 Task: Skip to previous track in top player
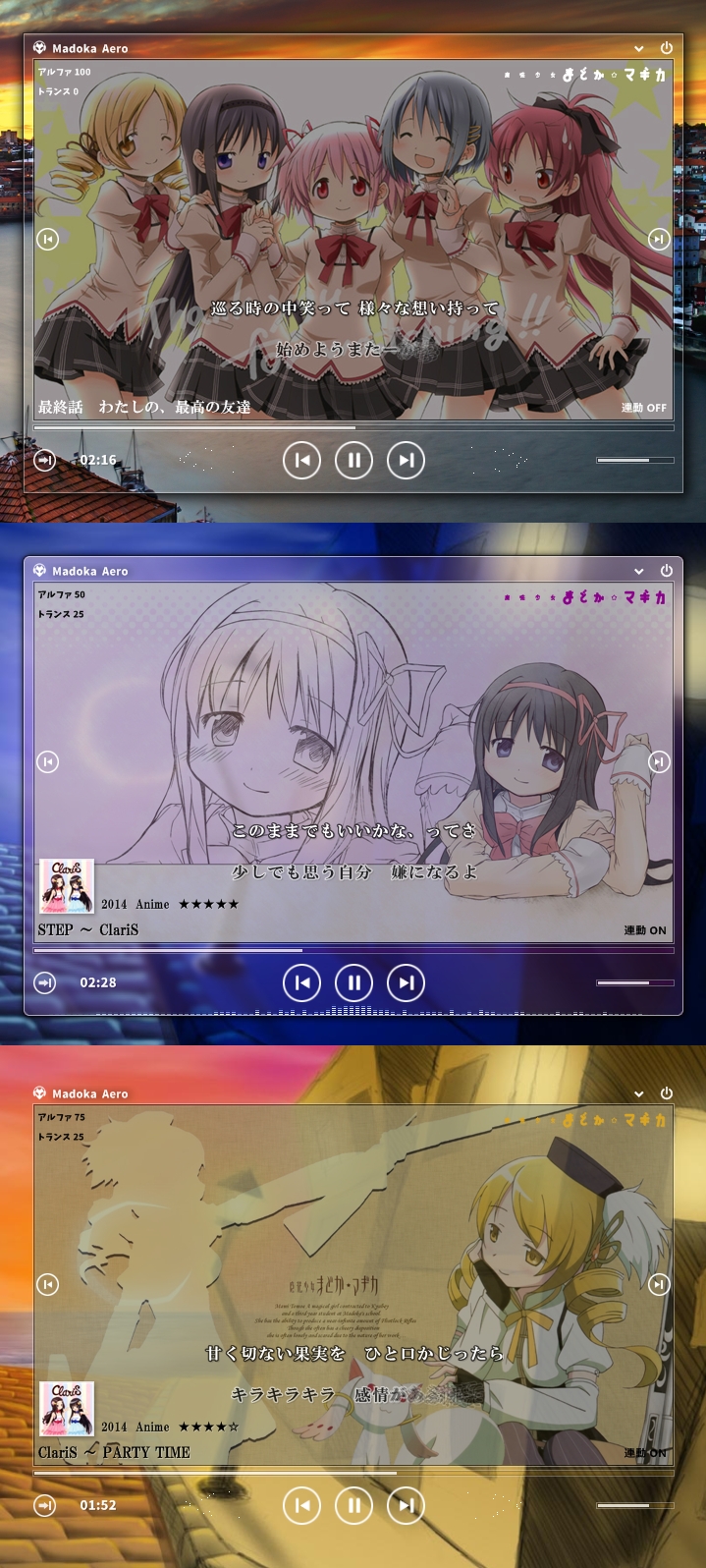pyautogui.click(x=301, y=460)
